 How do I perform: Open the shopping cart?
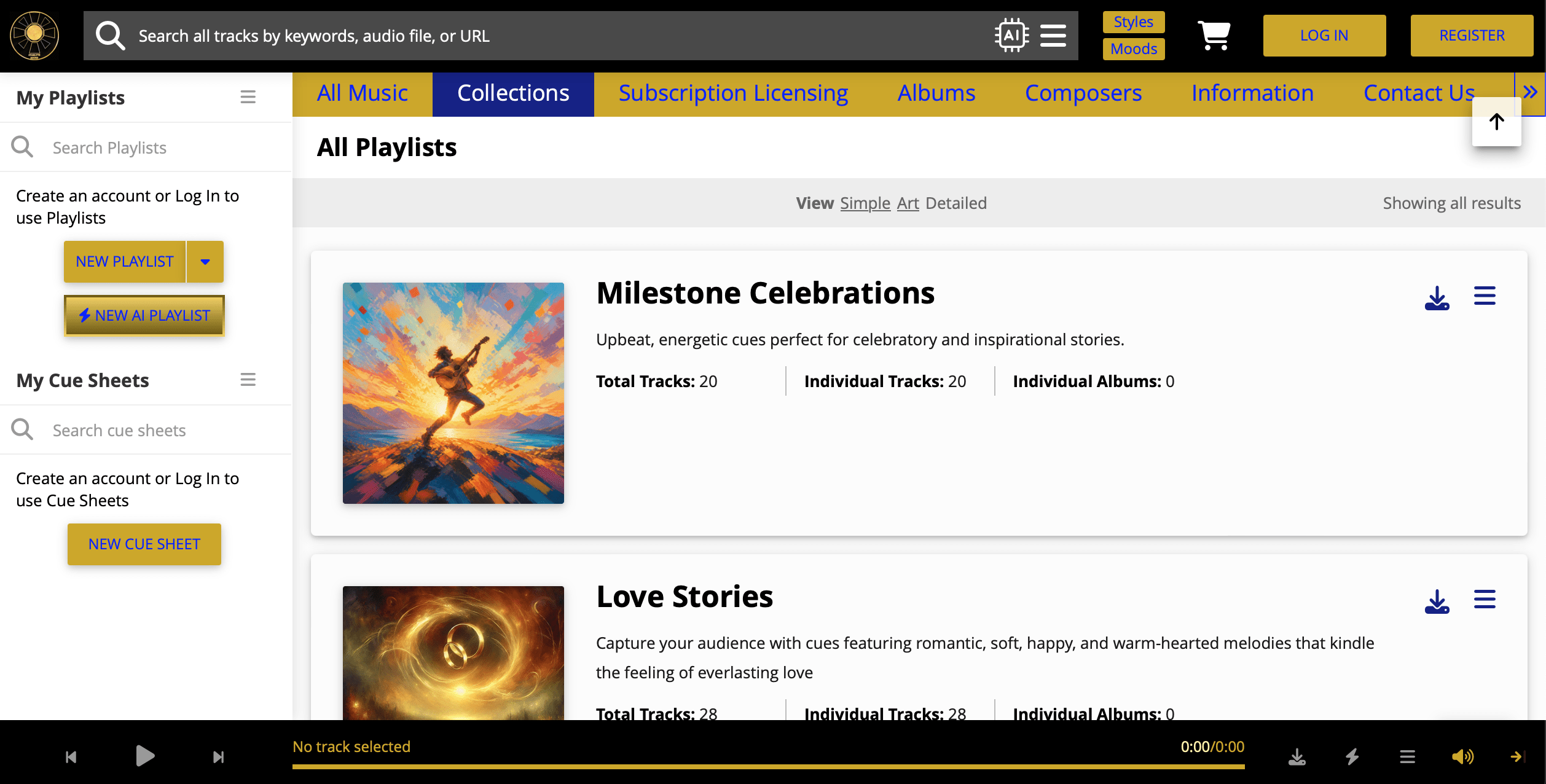(x=1214, y=36)
